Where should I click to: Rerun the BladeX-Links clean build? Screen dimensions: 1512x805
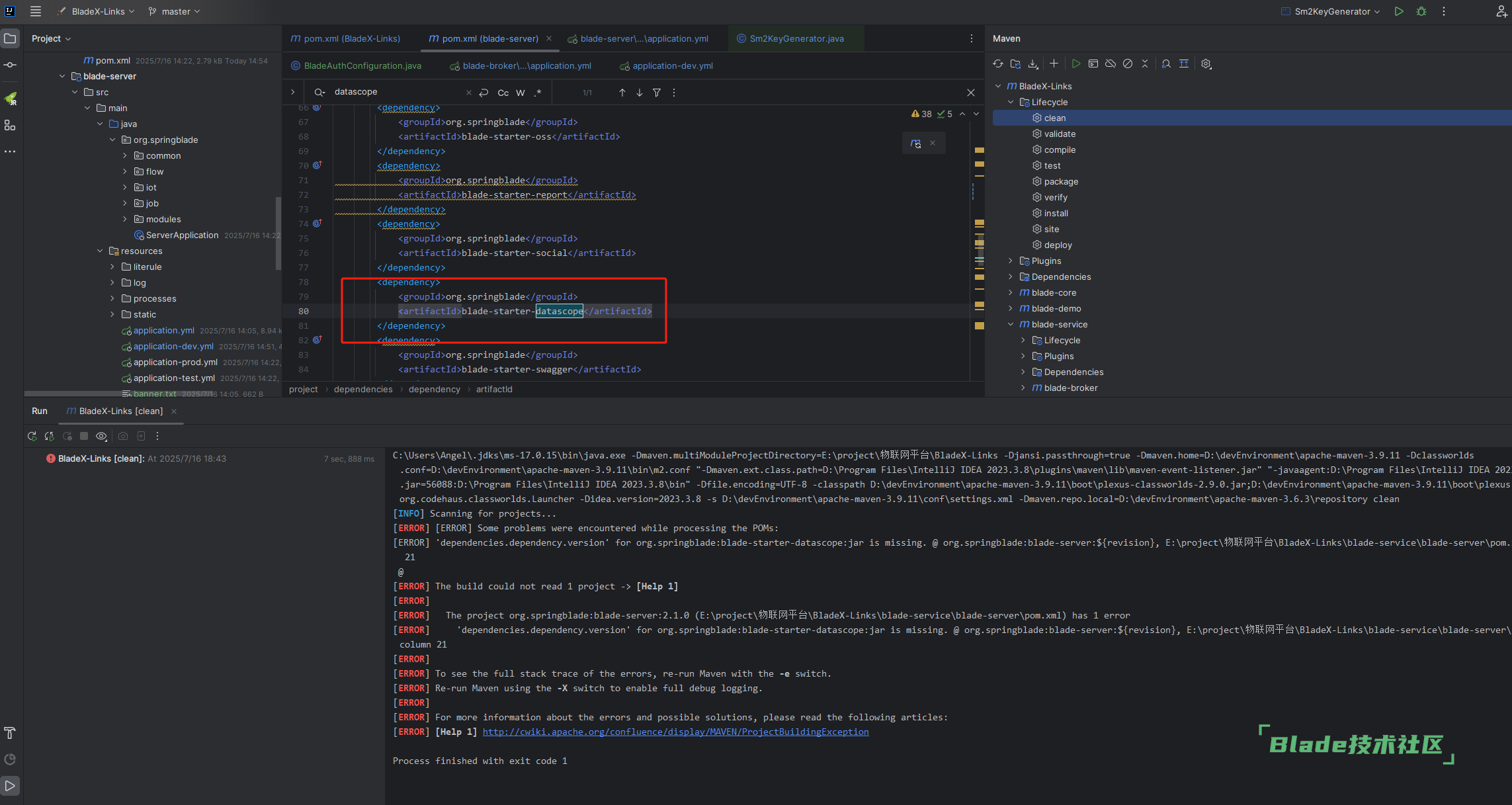(x=32, y=436)
